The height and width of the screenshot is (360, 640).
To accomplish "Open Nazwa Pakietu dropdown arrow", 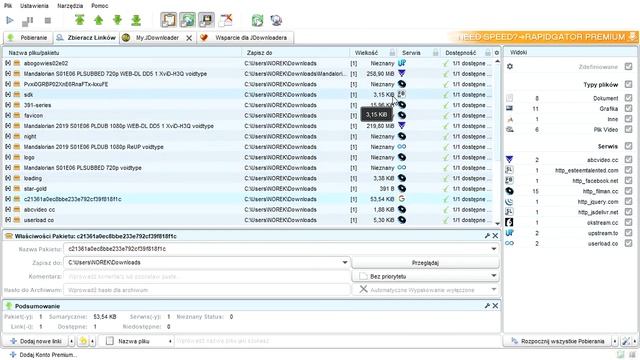I will click(x=493, y=249).
